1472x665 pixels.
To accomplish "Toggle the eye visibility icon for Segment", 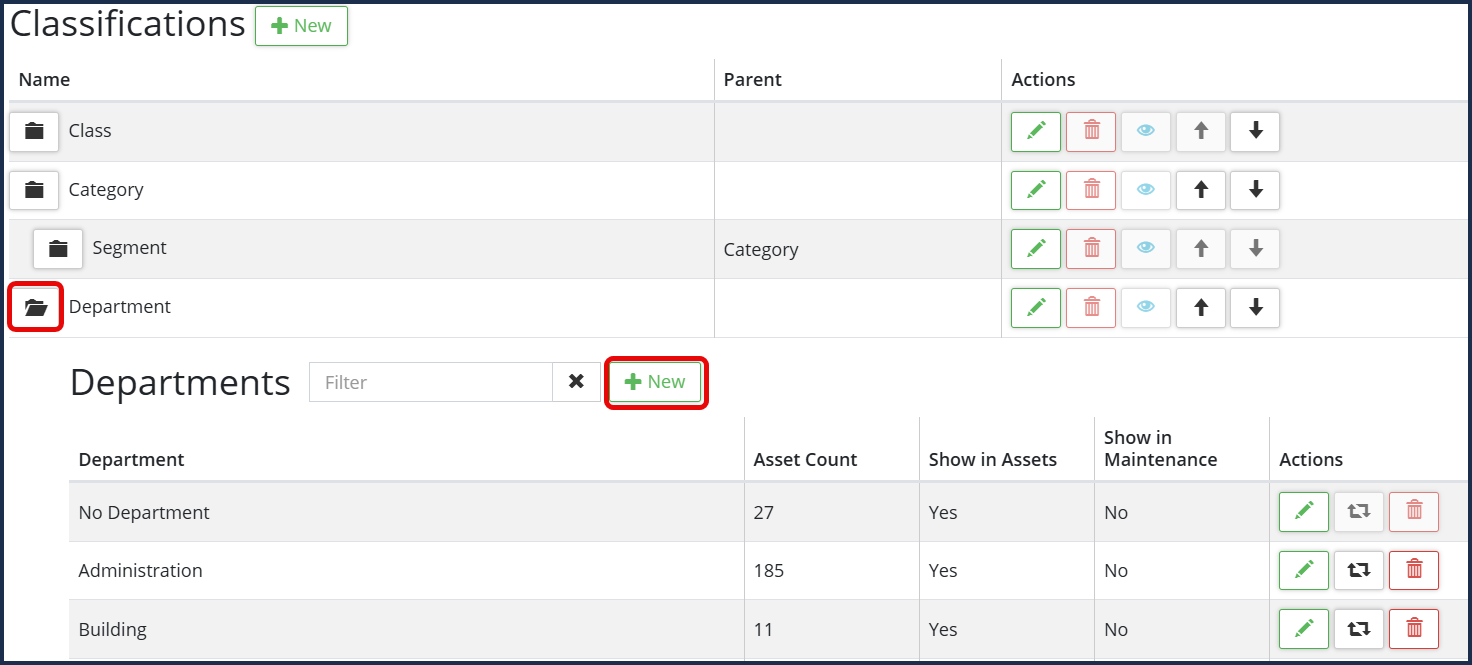I will click(x=1146, y=248).
